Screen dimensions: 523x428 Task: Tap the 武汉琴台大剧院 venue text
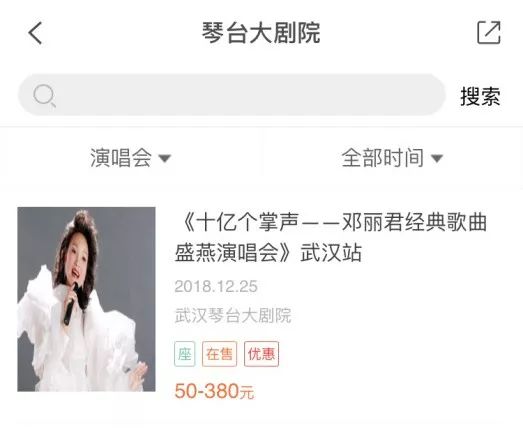(x=233, y=315)
